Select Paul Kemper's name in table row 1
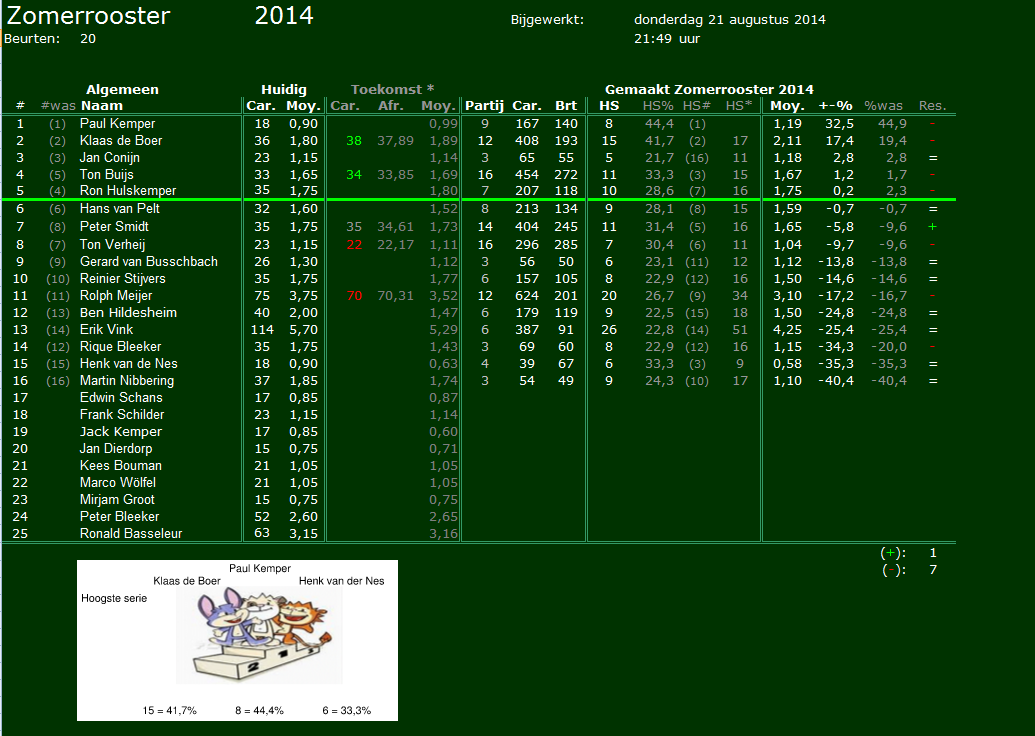 (x=117, y=123)
